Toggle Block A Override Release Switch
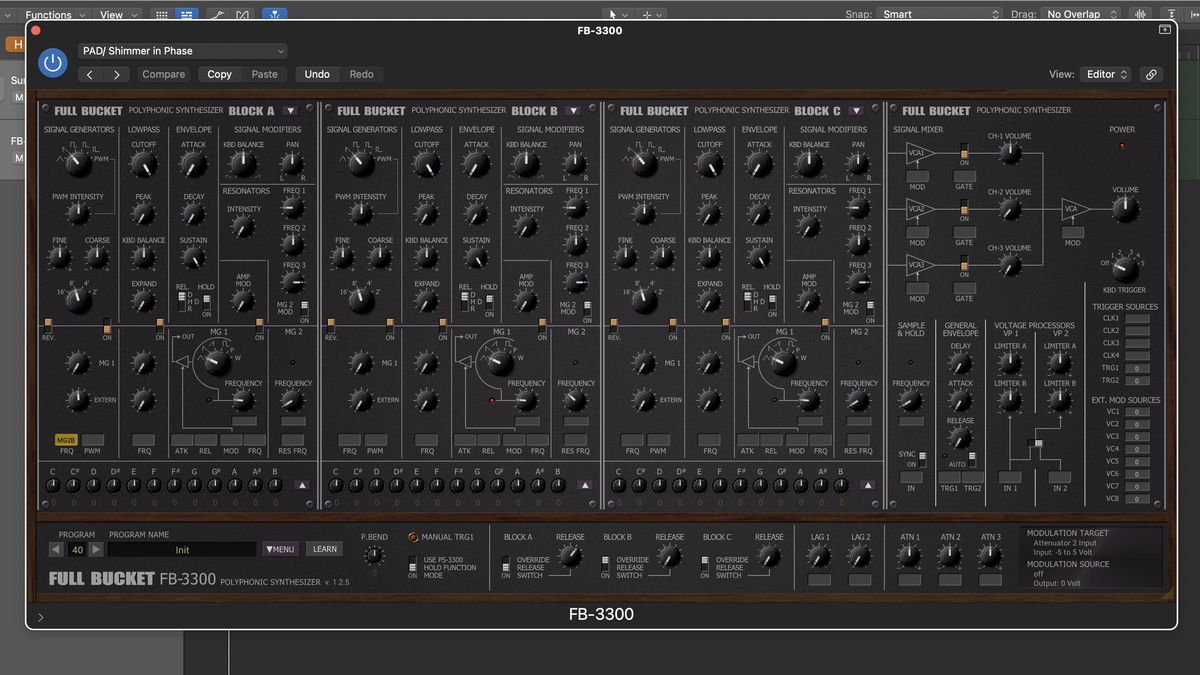Image resolution: width=1200 pixels, height=675 pixels. point(506,565)
